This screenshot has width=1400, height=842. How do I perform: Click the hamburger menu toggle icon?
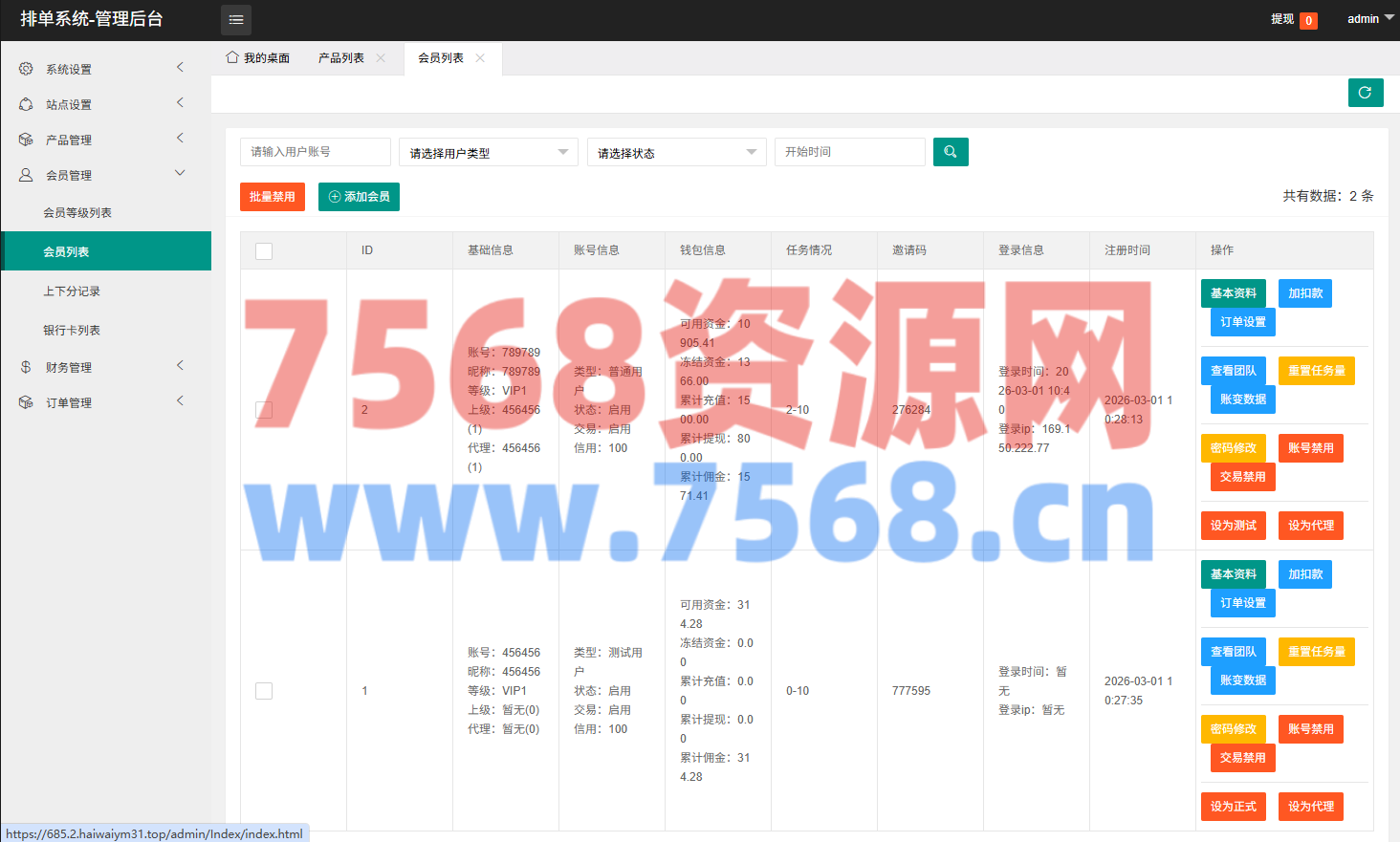(236, 20)
